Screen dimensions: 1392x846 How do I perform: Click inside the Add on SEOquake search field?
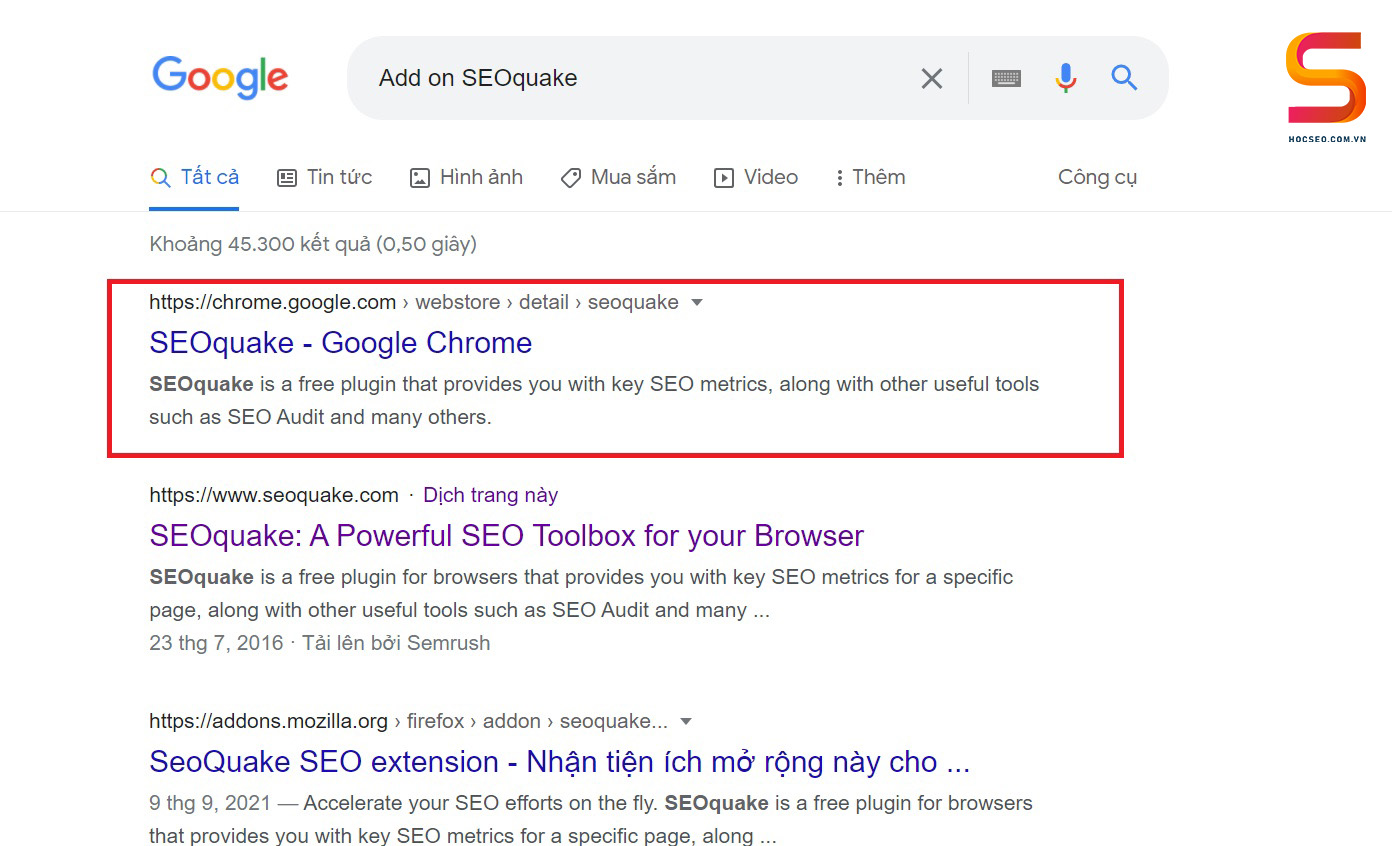point(640,78)
